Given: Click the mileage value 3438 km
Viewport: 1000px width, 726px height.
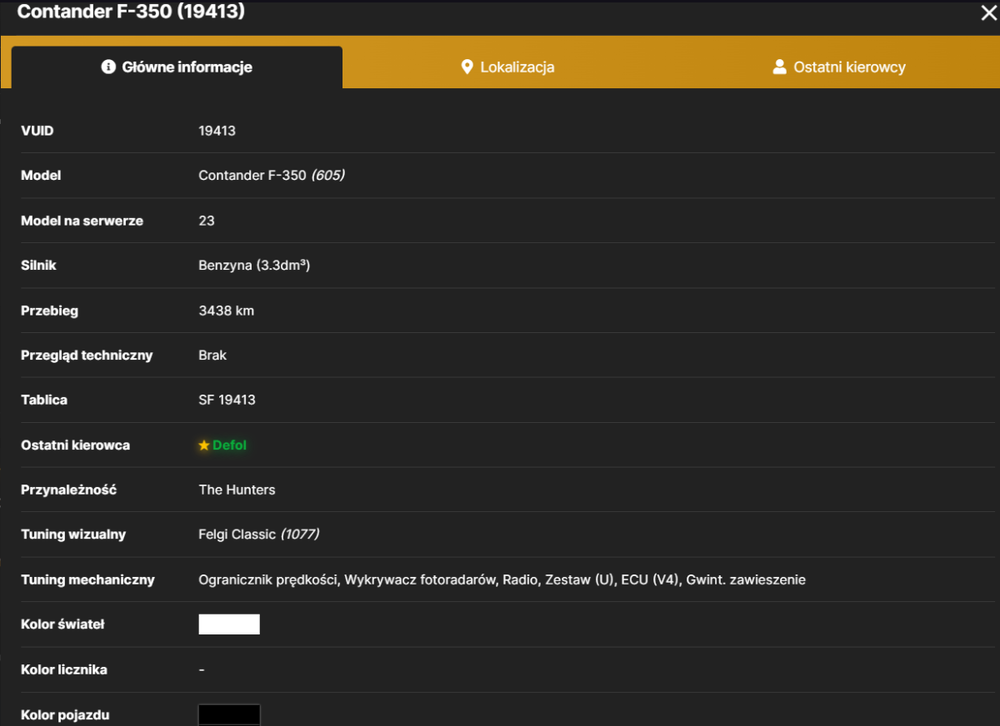Looking at the screenshot, I should [x=226, y=311].
